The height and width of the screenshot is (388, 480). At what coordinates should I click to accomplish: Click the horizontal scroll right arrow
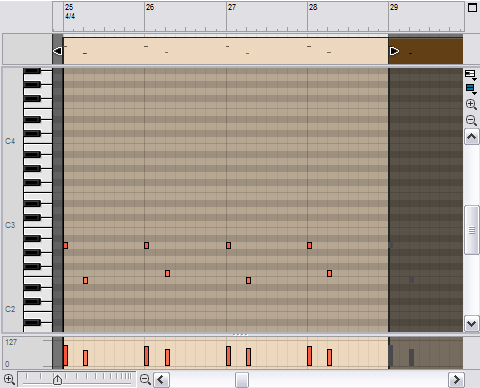click(456, 380)
